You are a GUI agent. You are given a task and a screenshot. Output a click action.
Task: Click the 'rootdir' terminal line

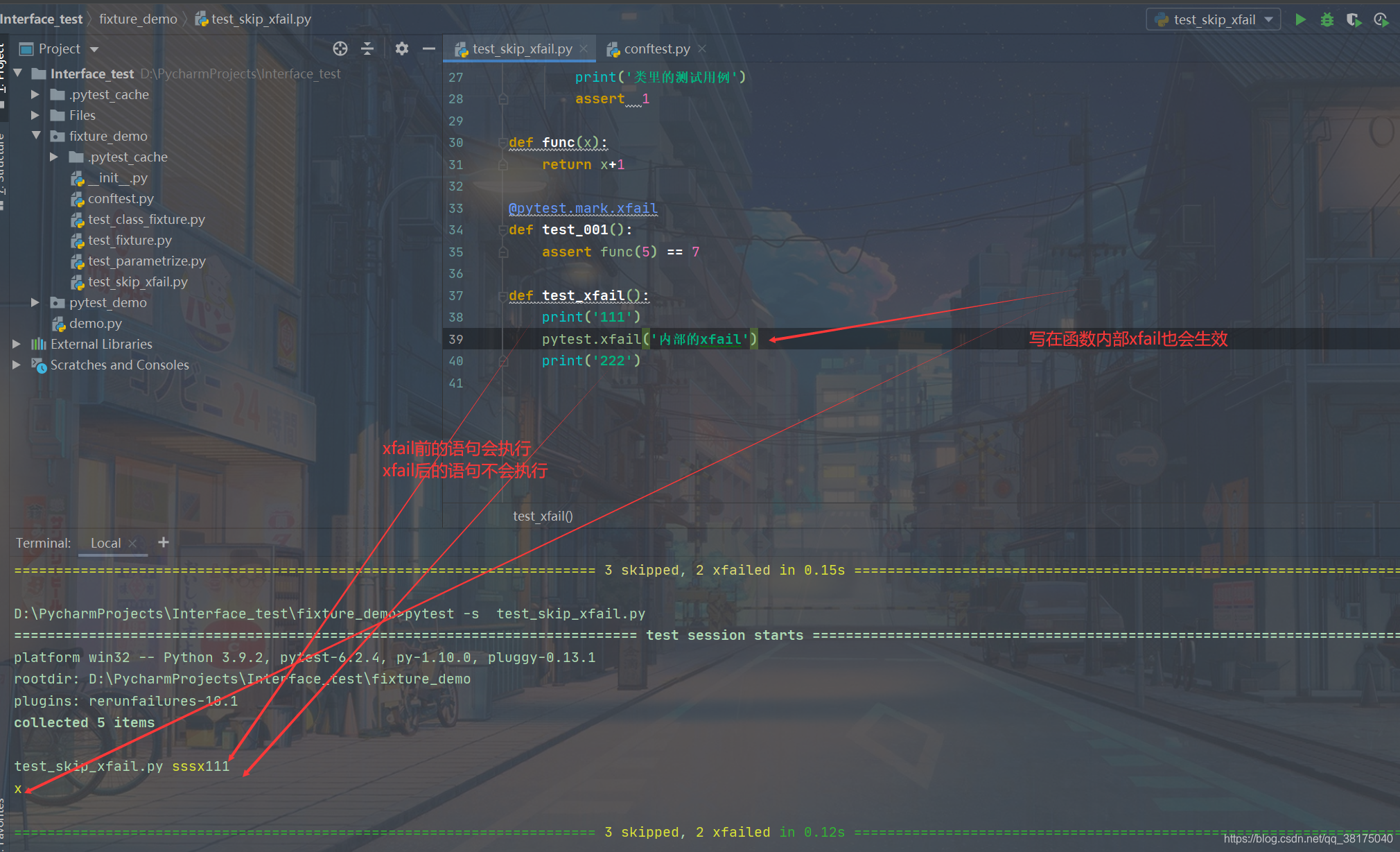pyautogui.click(x=243, y=679)
